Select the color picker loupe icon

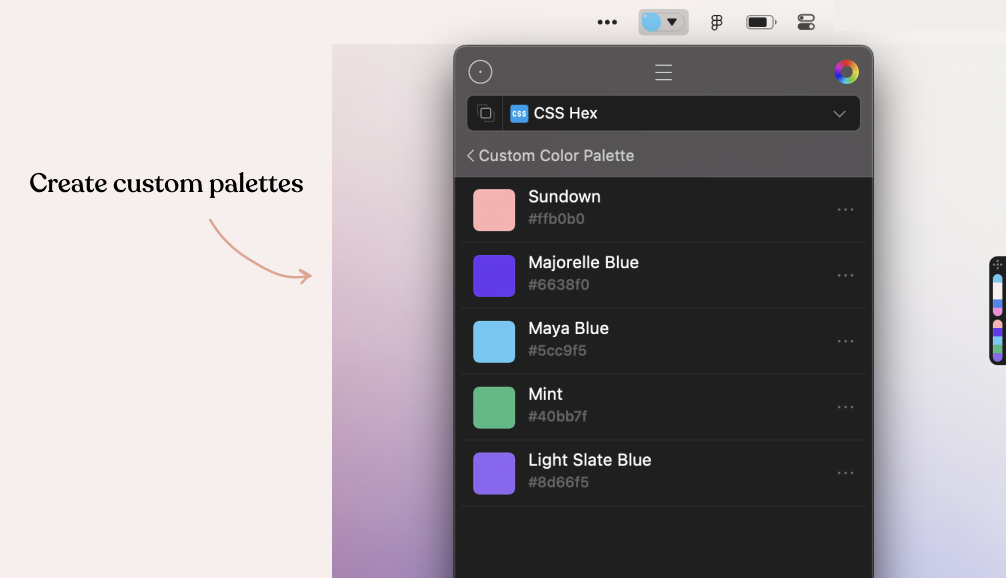(x=481, y=71)
